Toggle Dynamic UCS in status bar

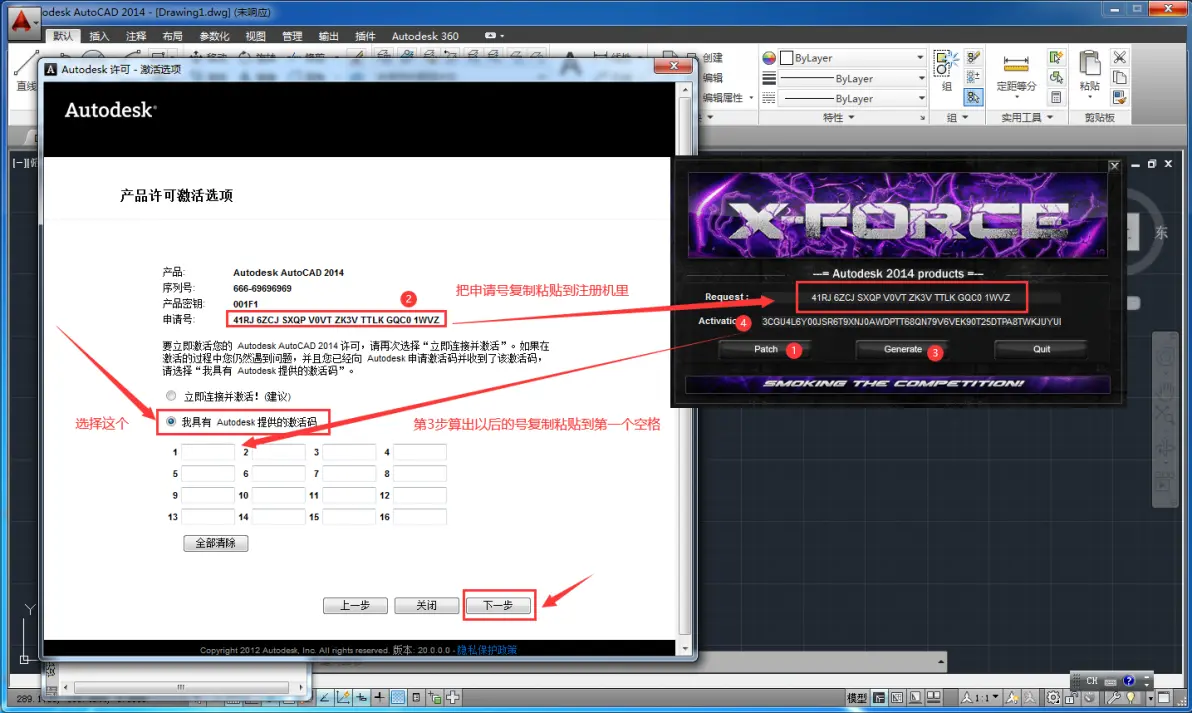343,698
